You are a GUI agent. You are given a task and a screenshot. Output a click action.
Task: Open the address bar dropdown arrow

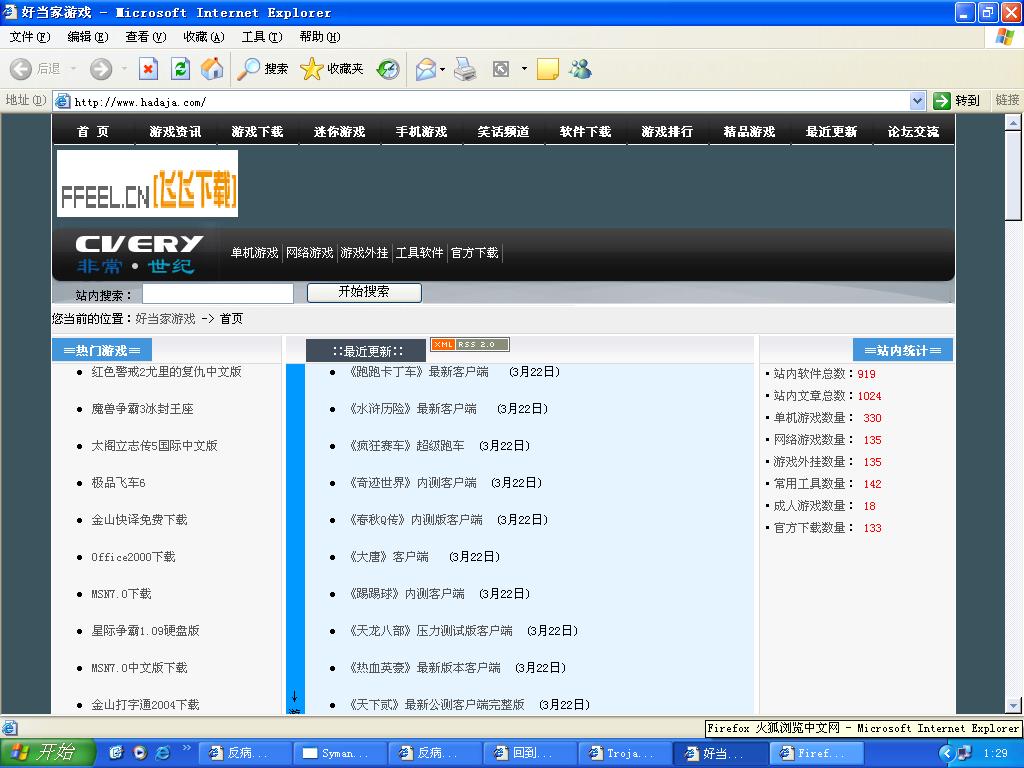(918, 101)
